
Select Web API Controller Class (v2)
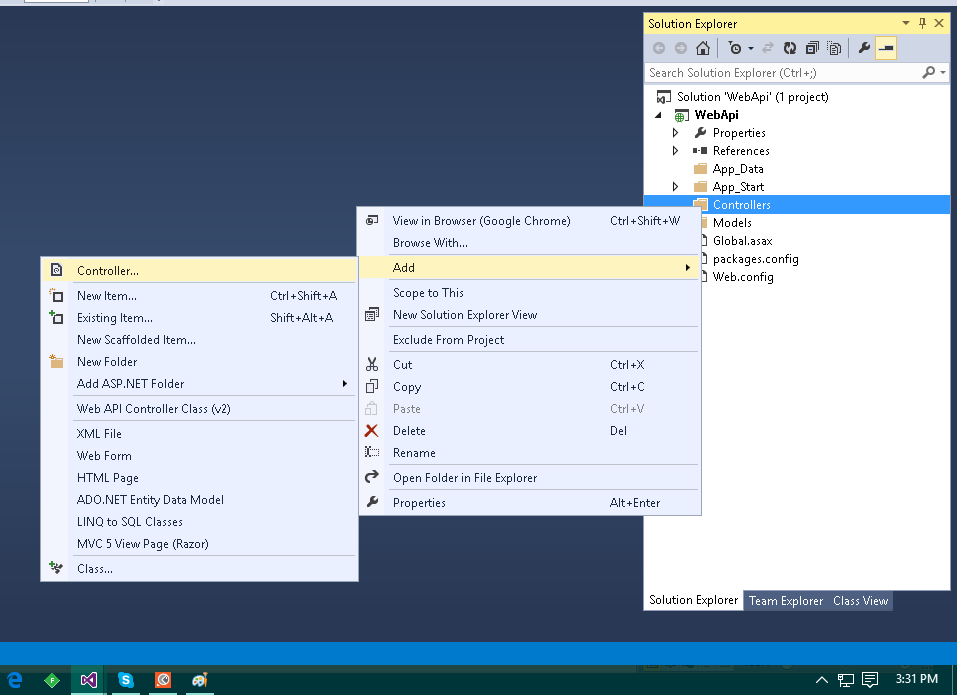tap(153, 409)
